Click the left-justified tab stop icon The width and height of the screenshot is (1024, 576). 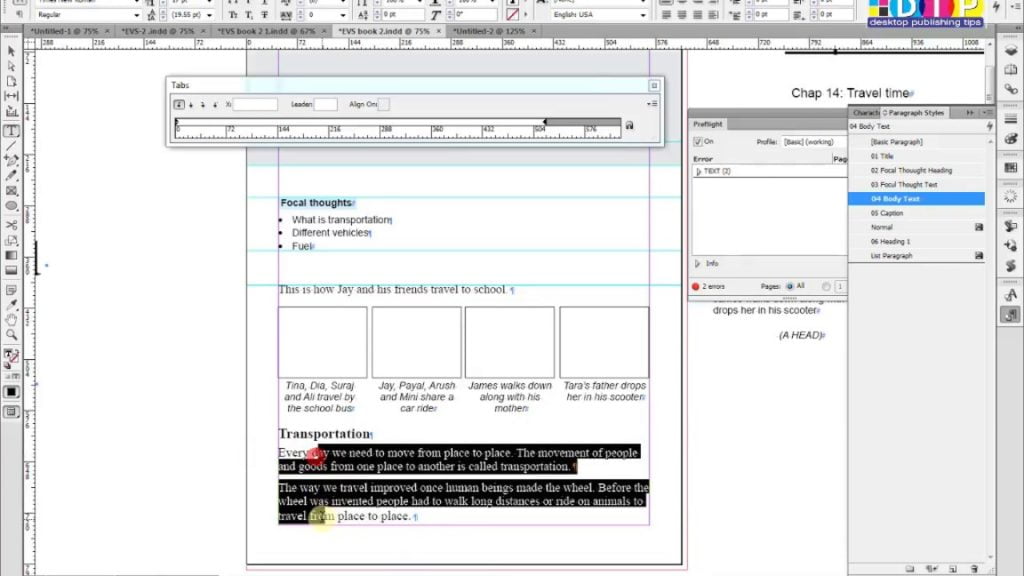[180, 104]
